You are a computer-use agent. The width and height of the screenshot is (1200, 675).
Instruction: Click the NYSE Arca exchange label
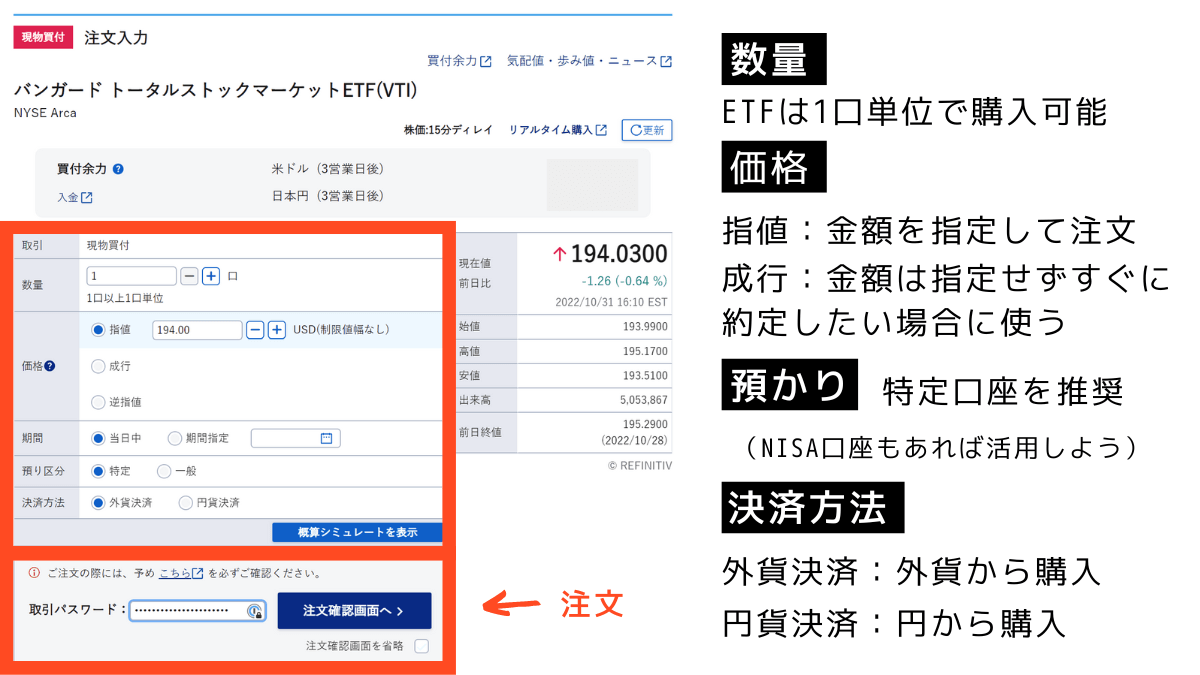[x=45, y=113]
